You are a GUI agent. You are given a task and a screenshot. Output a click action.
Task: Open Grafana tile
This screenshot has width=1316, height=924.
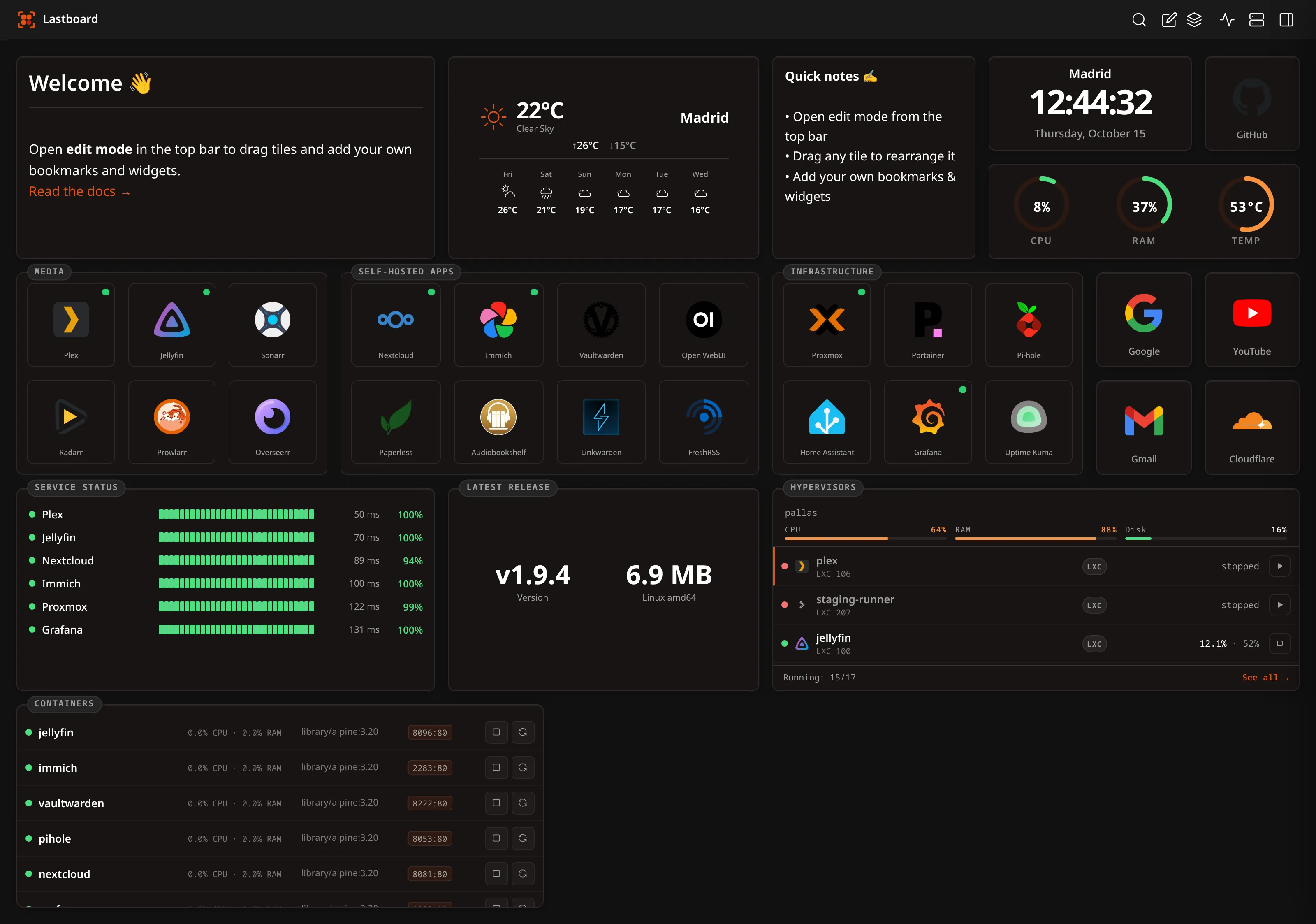point(928,422)
